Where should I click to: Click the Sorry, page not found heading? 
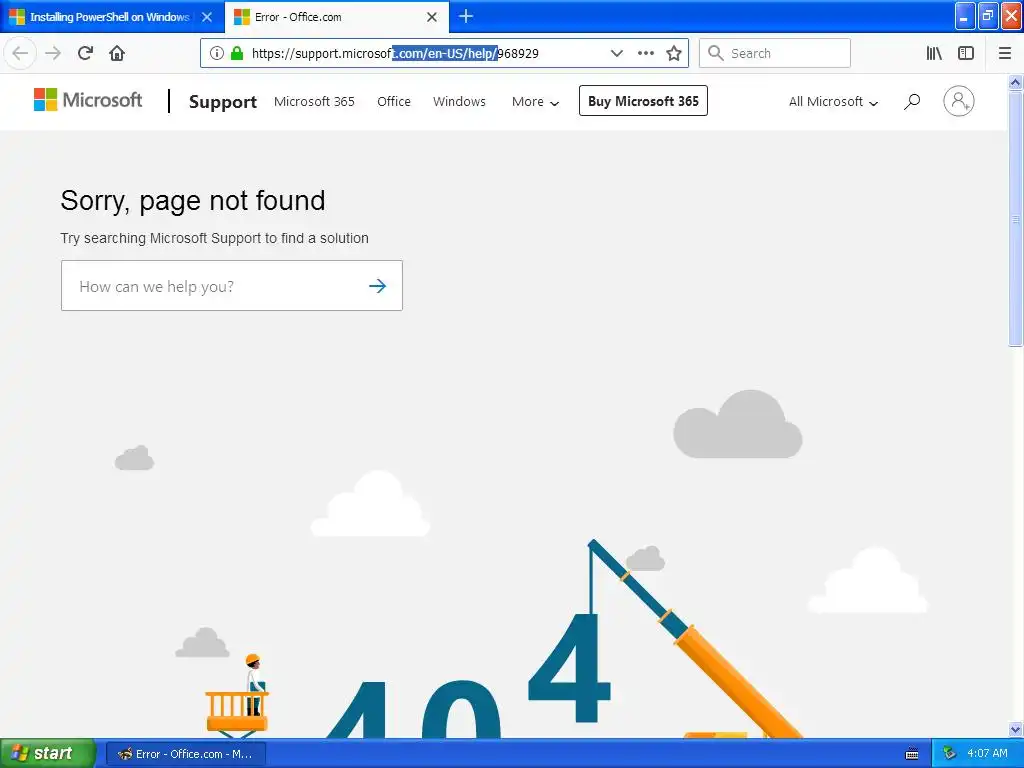[x=193, y=200]
